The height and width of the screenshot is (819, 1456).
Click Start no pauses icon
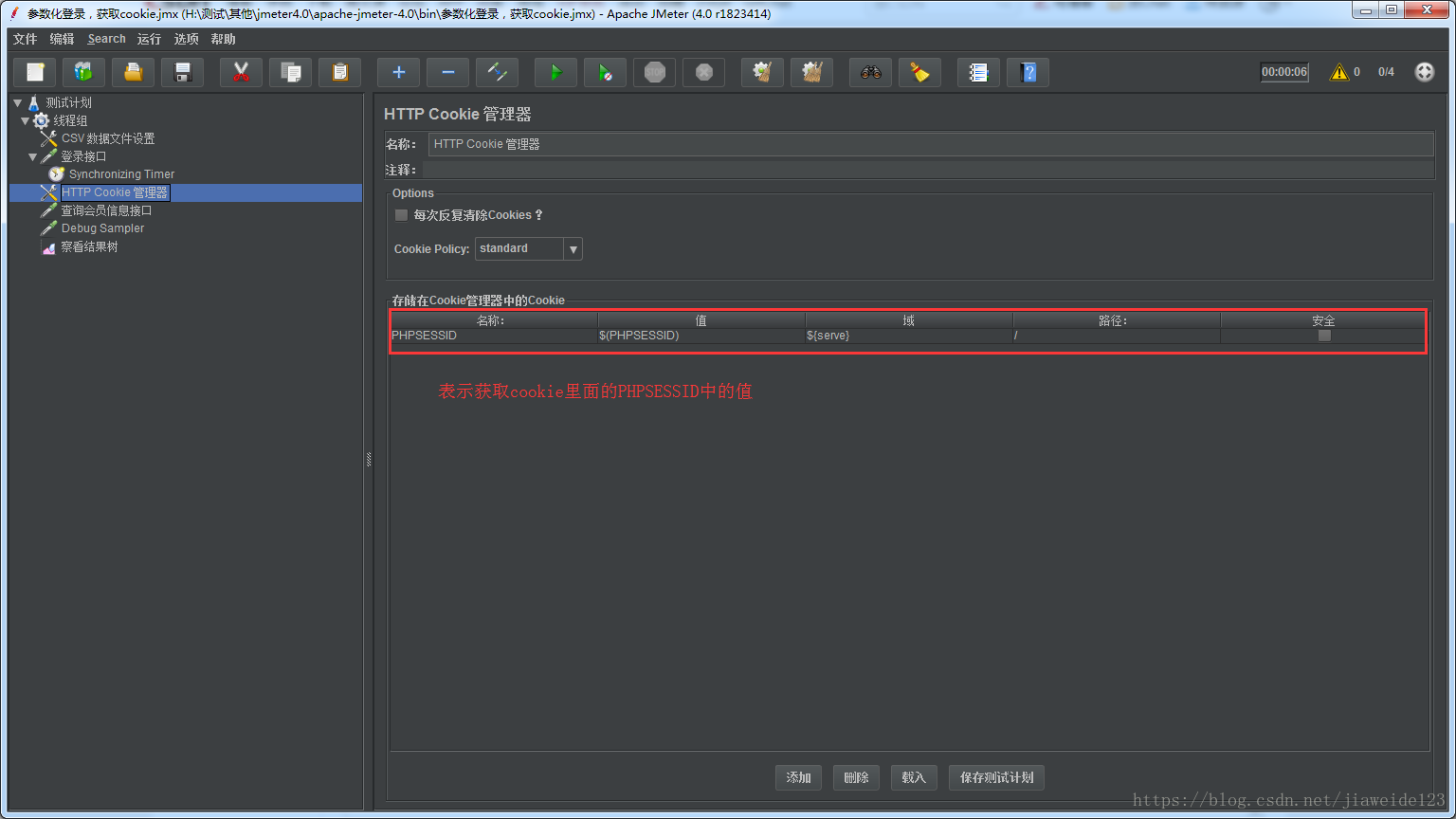(x=605, y=72)
